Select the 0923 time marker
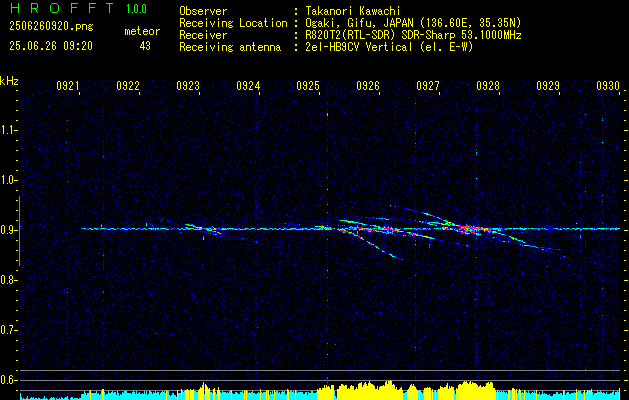The height and width of the screenshot is (400, 629). pyautogui.click(x=188, y=86)
